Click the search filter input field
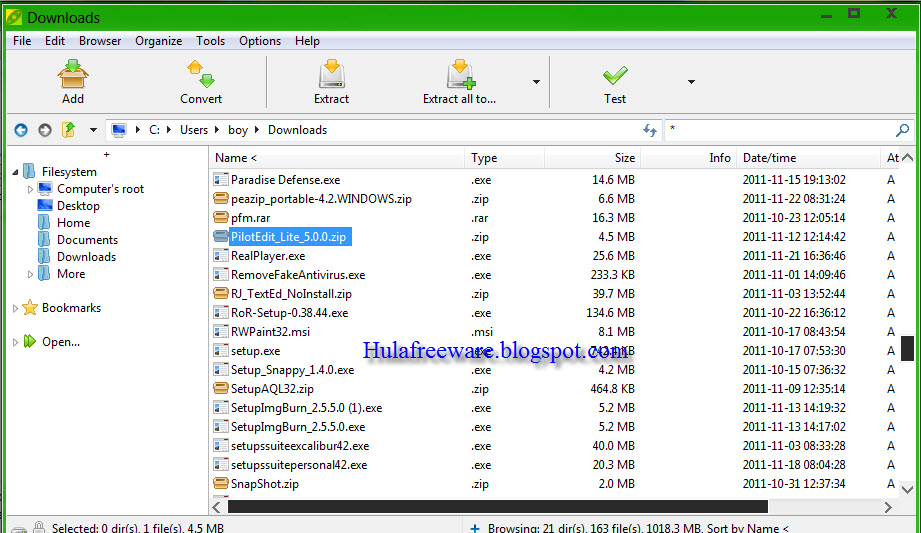921x533 pixels. pos(779,130)
